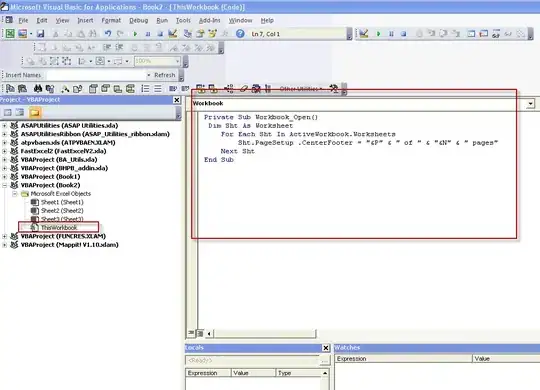Click the Insert UserForm icon

tap(22, 33)
